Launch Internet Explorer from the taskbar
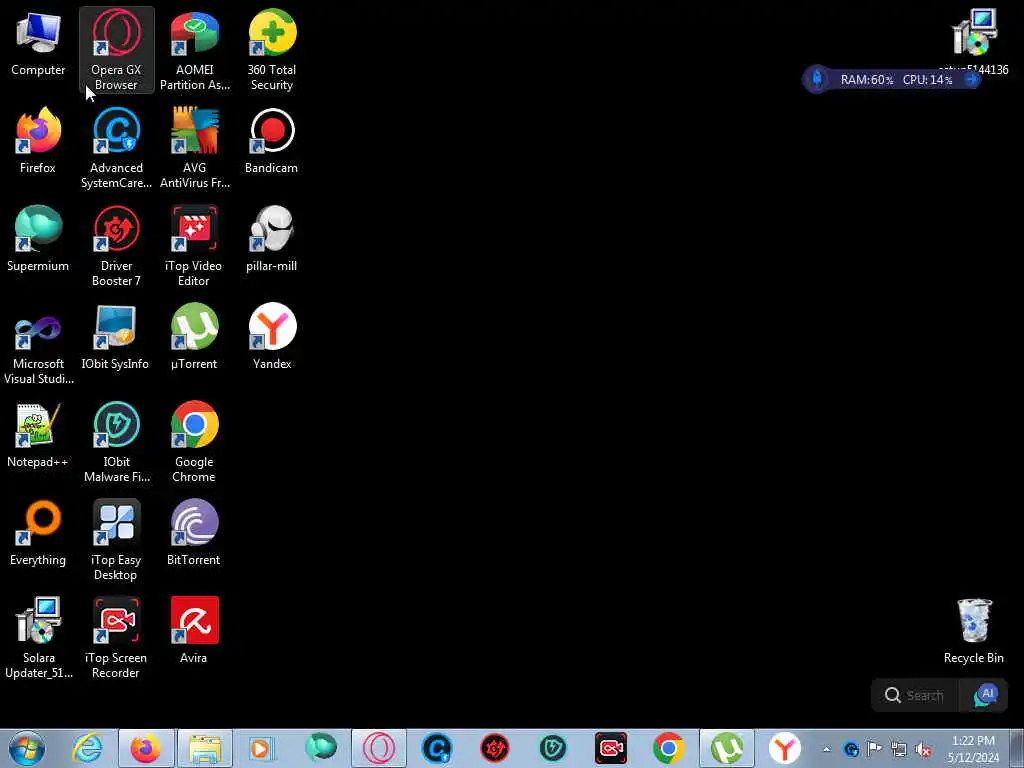1024x768 pixels. tap(88, 748)
